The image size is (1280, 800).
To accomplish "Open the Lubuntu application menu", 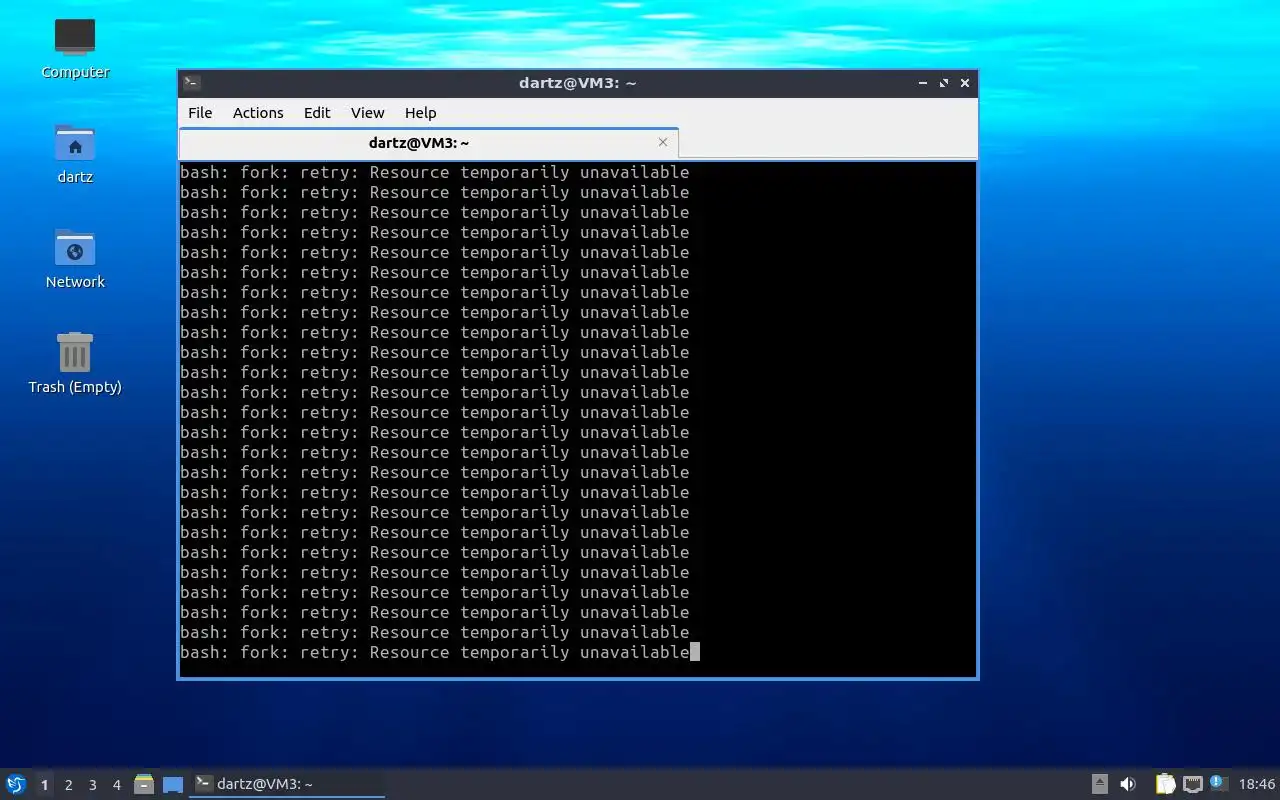I will click(x=16, y=784).
